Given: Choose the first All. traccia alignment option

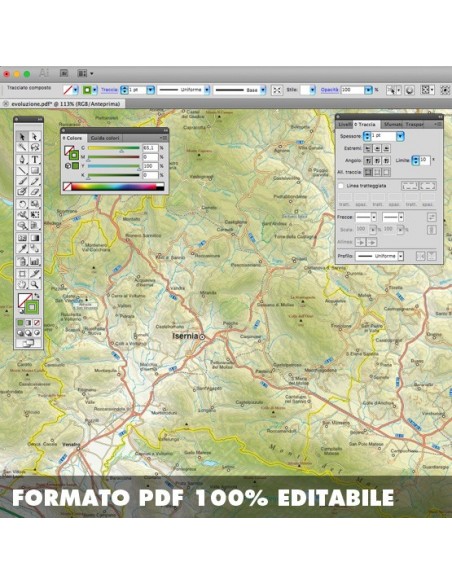Looking at the screenshot, I should click(368, 172).
